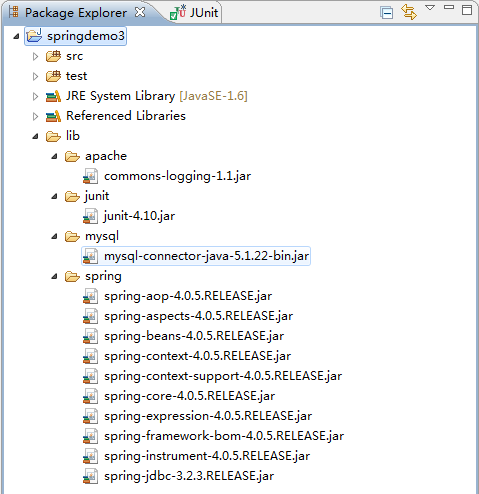Click the spring-jdbc jar file icon

[x=90, y=476]
